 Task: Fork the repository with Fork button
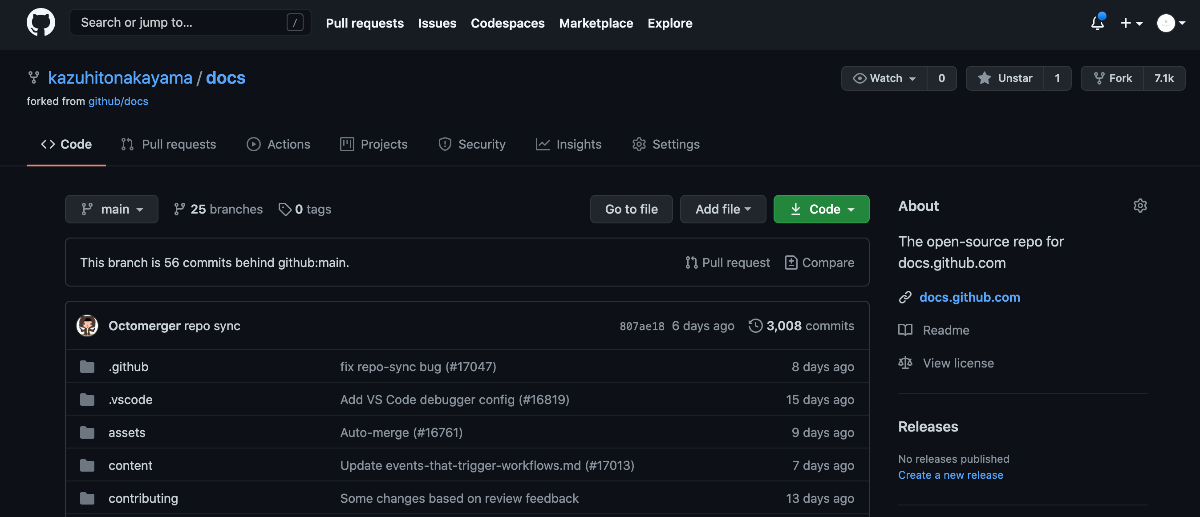[1113, 78]
